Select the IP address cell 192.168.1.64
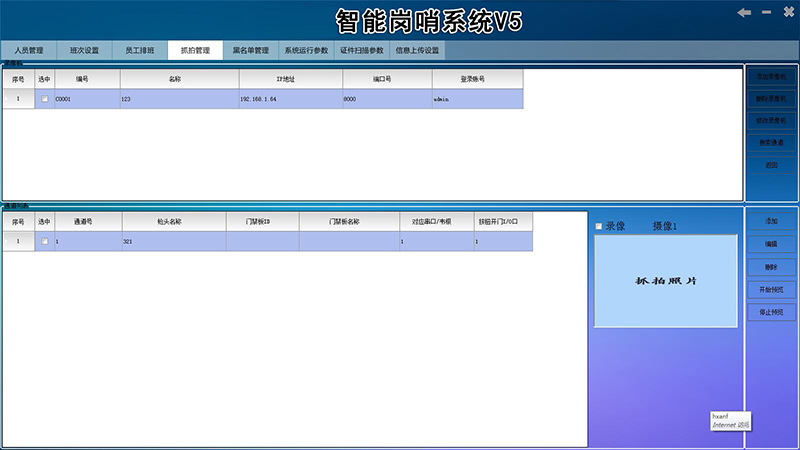Screen dimensions: 800x450 click(290, 99)
